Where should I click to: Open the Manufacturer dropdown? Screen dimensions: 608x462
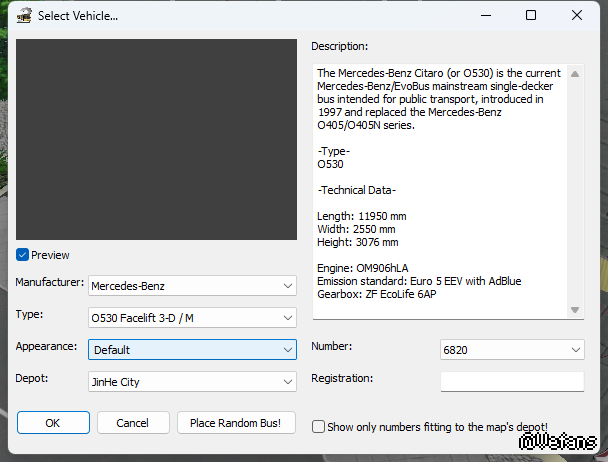pyautogui.click(x=192, y=286)
